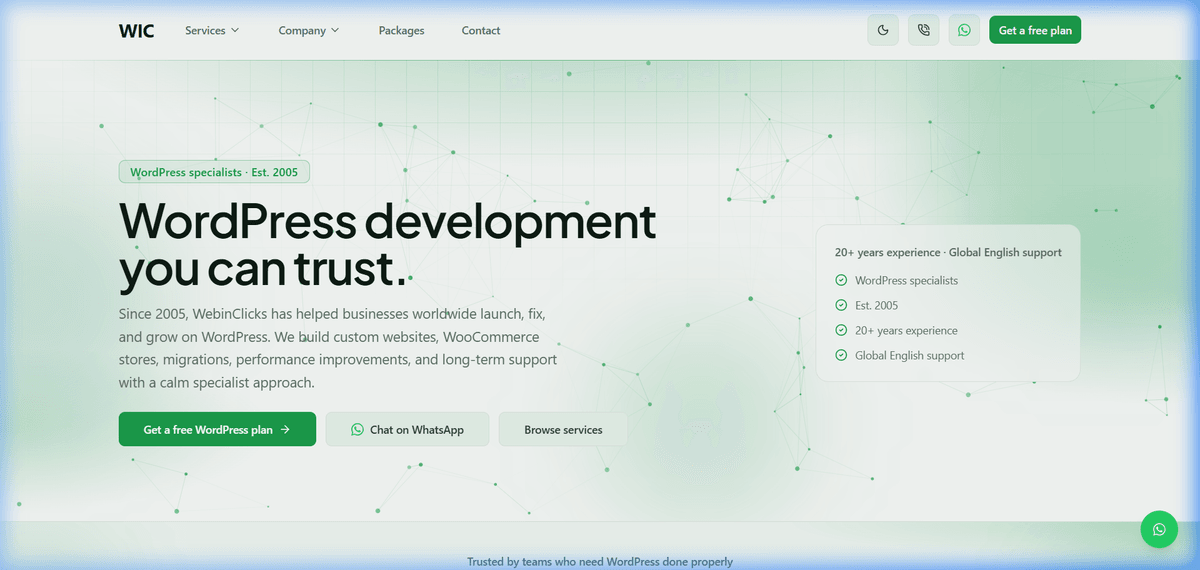Click 20+ years experience list item

(x=906, y=330)
